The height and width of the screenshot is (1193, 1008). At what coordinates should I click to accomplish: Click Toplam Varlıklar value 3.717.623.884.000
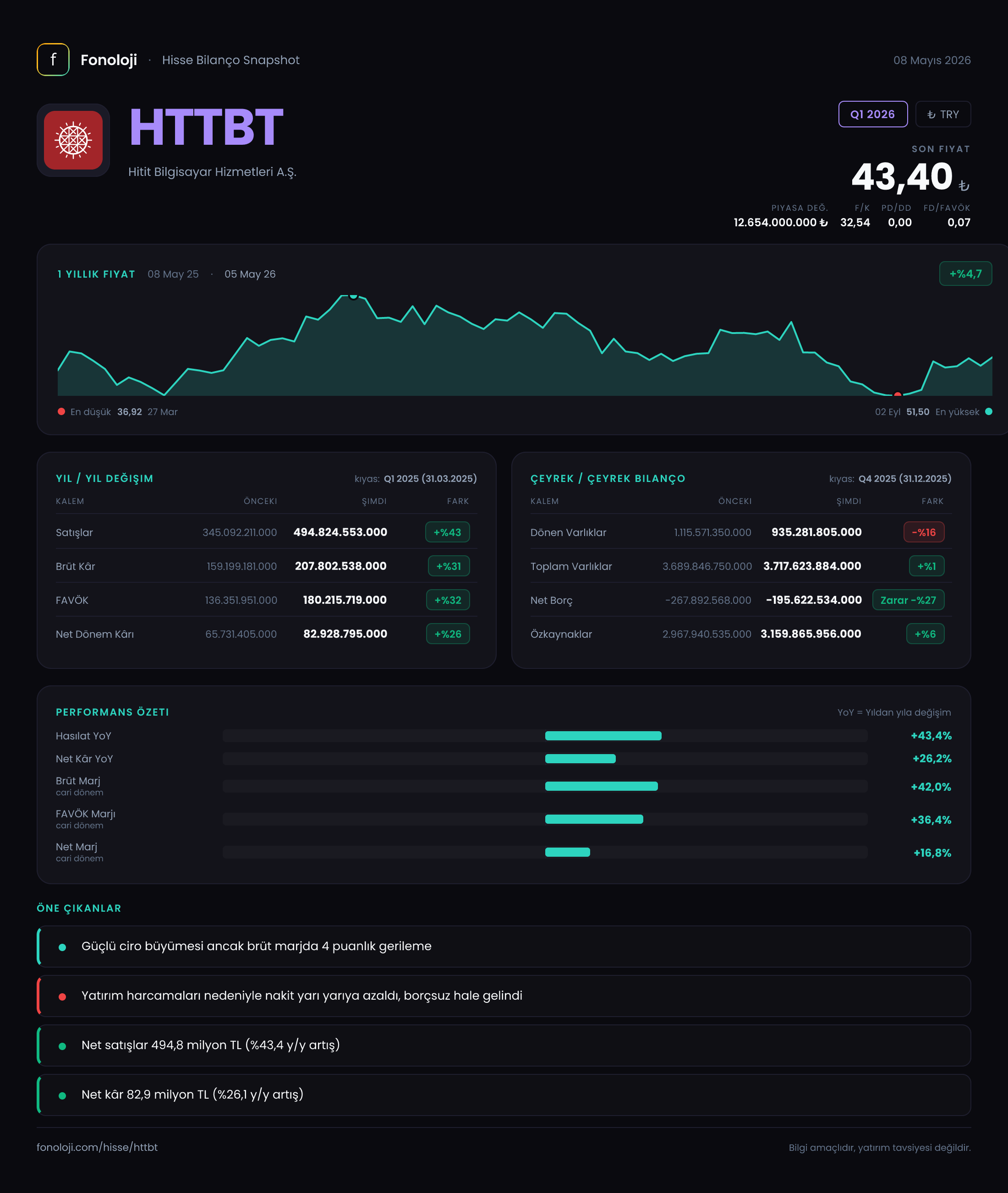(812, 566)
